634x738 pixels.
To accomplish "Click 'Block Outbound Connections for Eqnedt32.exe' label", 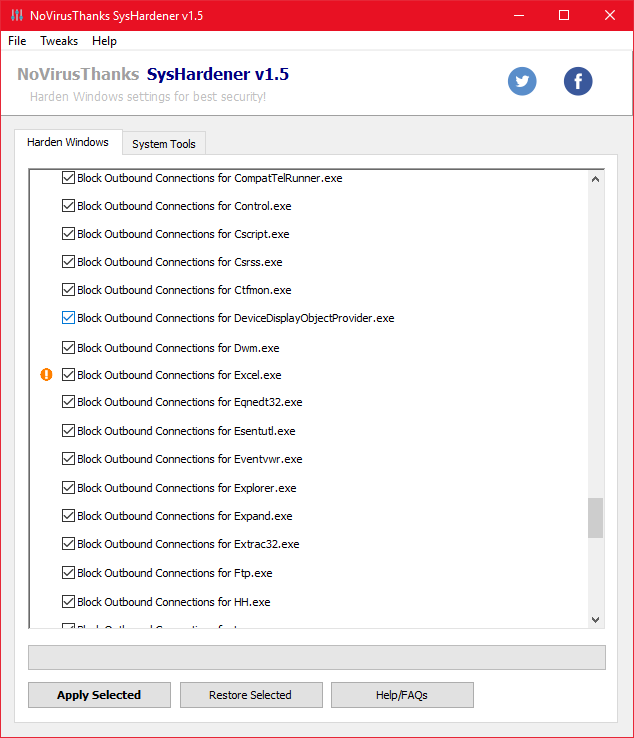I will click(190, 402).
